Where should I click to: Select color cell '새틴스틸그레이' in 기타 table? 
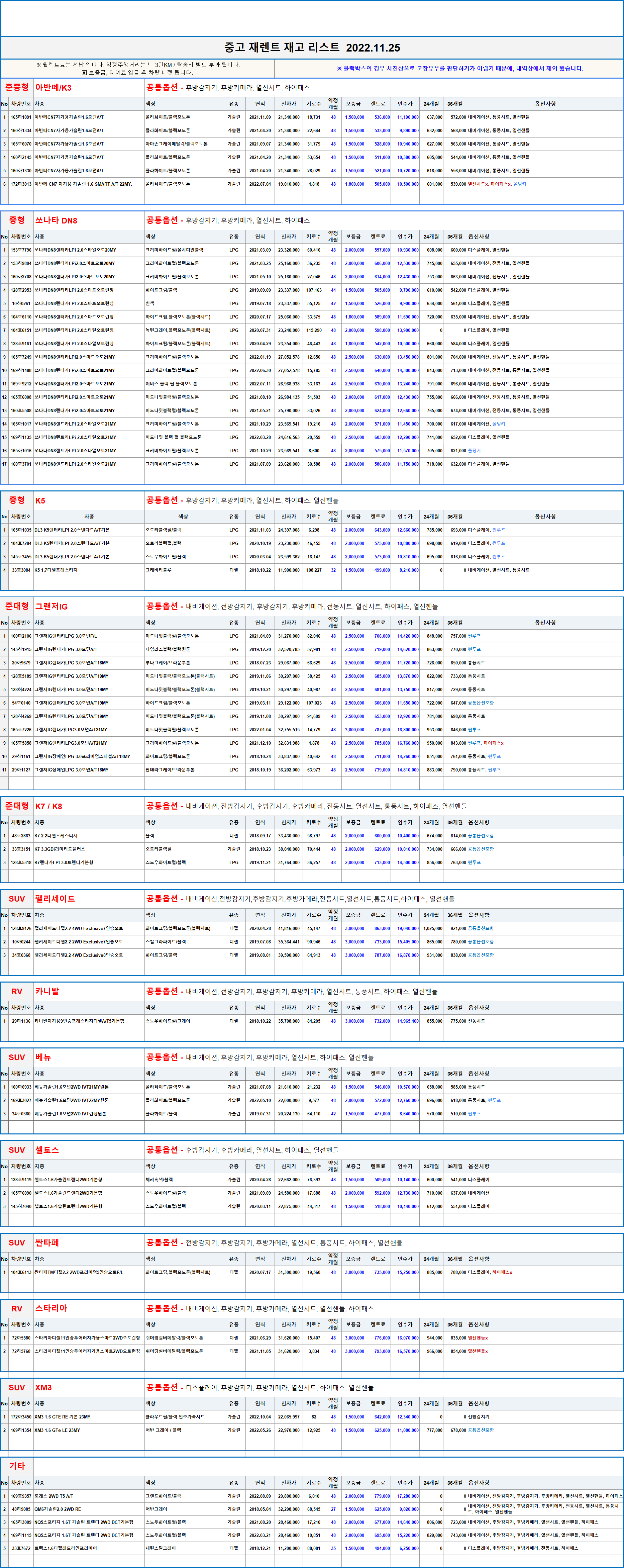click(x=161, y=1549)
